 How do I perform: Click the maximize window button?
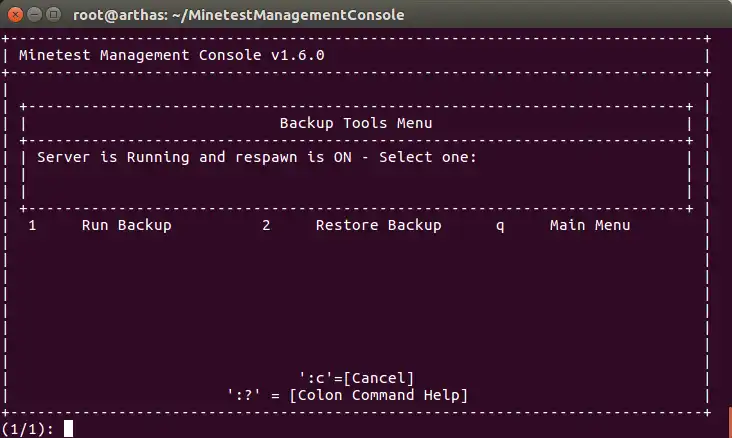pos(54,14)
